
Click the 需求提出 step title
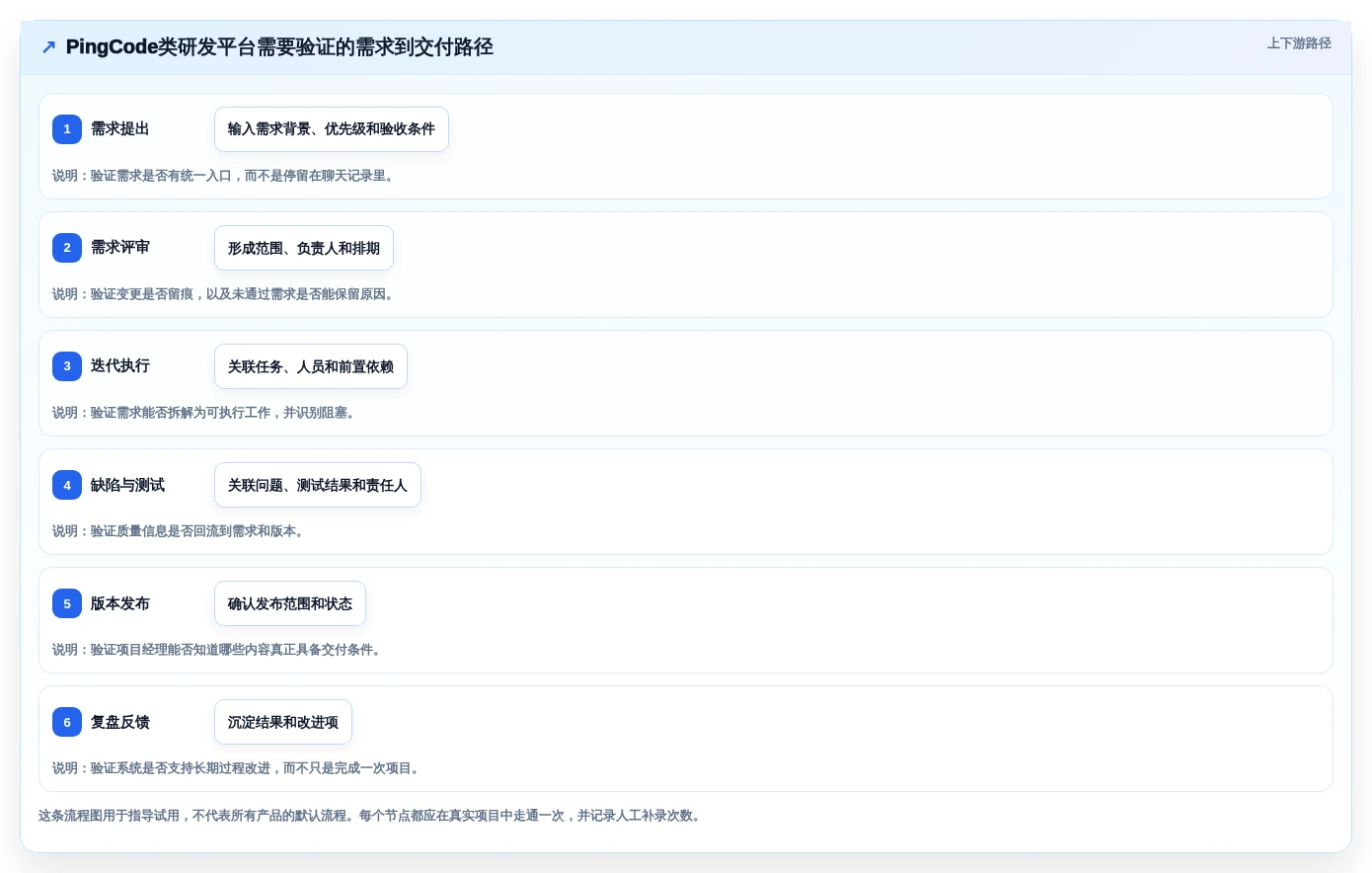(x=120, y=129)
